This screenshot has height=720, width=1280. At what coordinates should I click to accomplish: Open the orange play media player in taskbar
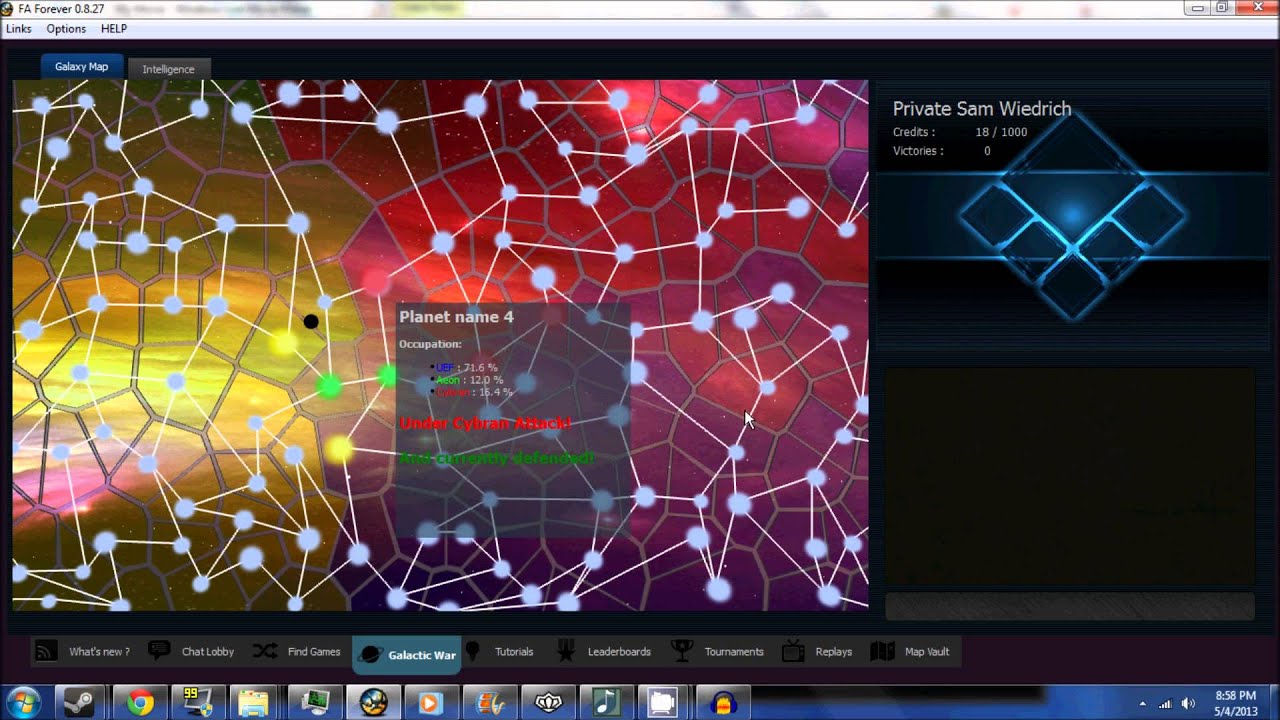[x=431, y=702]
